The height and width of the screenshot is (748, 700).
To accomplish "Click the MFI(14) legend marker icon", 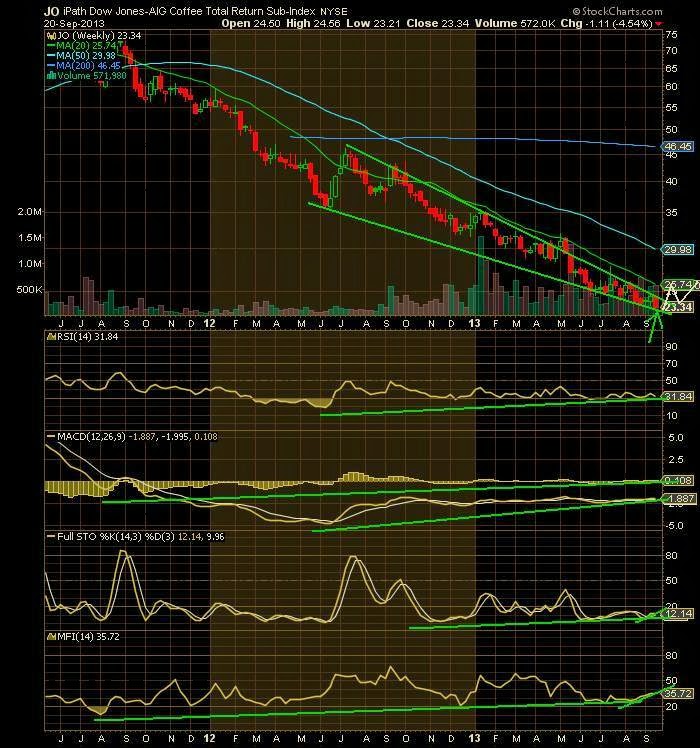I will [x=52, y=637].
